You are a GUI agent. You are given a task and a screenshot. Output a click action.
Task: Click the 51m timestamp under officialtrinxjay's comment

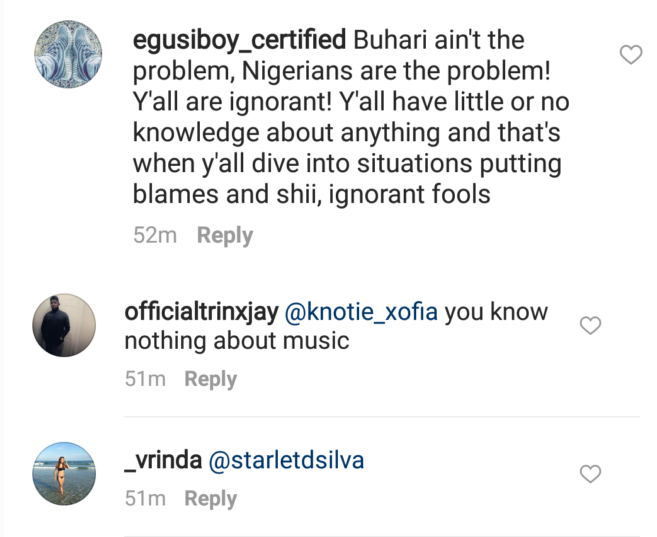coord(146,379)
